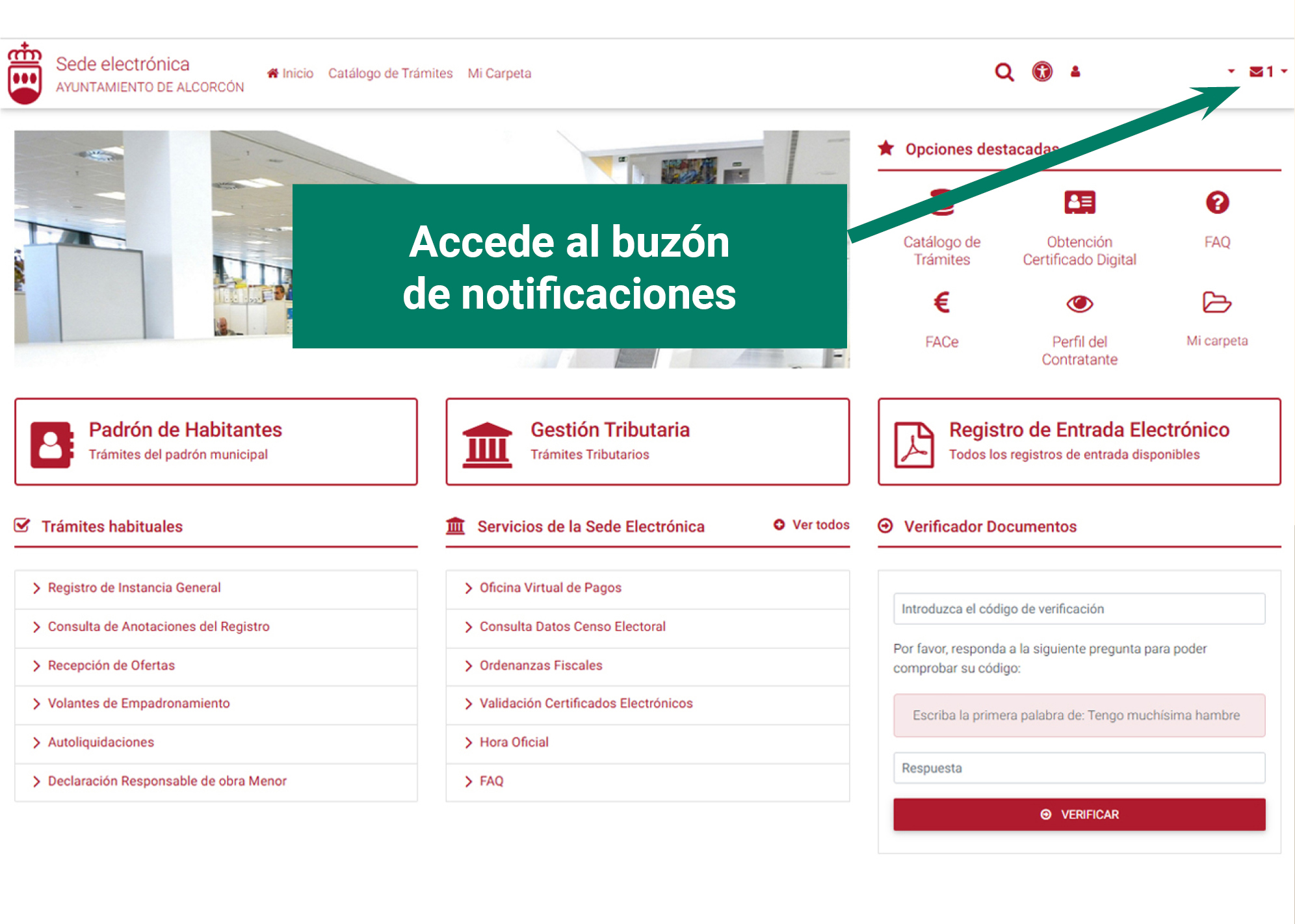Open the FACe euro icon
The height and width of the screenshot is (924, 1295).
[941, 303]
